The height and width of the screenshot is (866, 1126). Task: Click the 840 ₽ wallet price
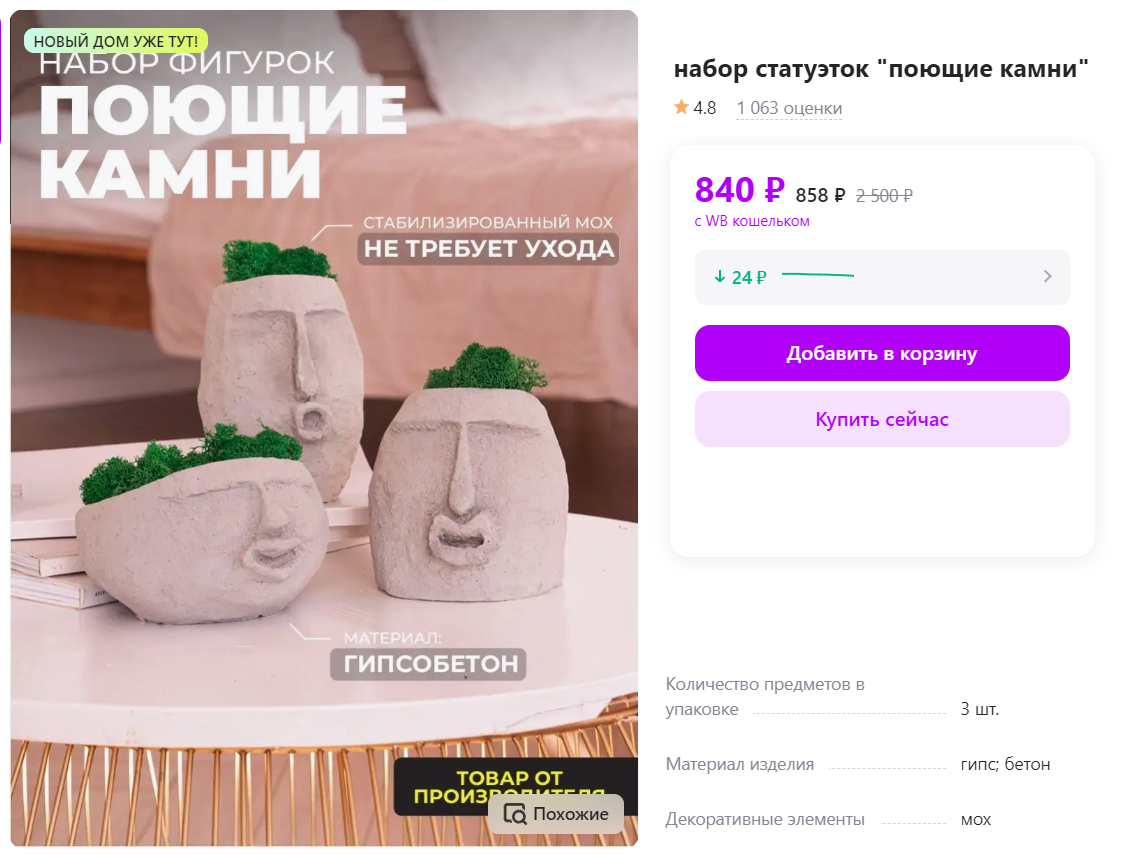[x=739, y=190]
